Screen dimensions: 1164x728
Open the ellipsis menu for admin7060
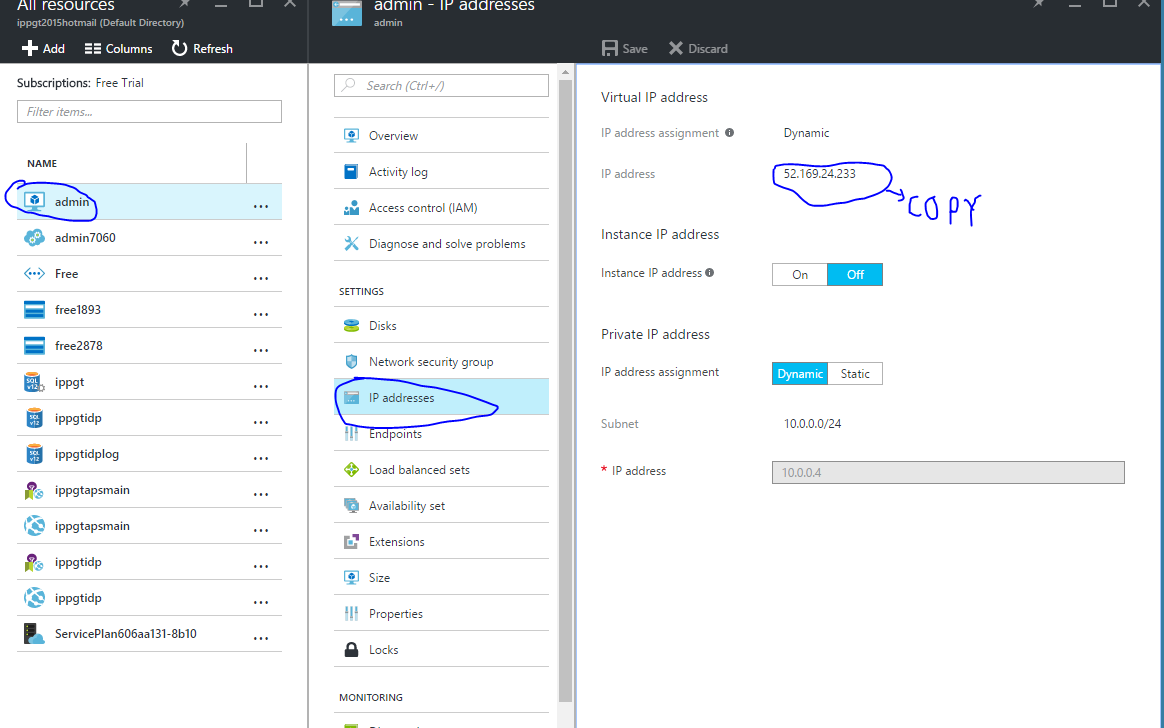click(261, 238)
